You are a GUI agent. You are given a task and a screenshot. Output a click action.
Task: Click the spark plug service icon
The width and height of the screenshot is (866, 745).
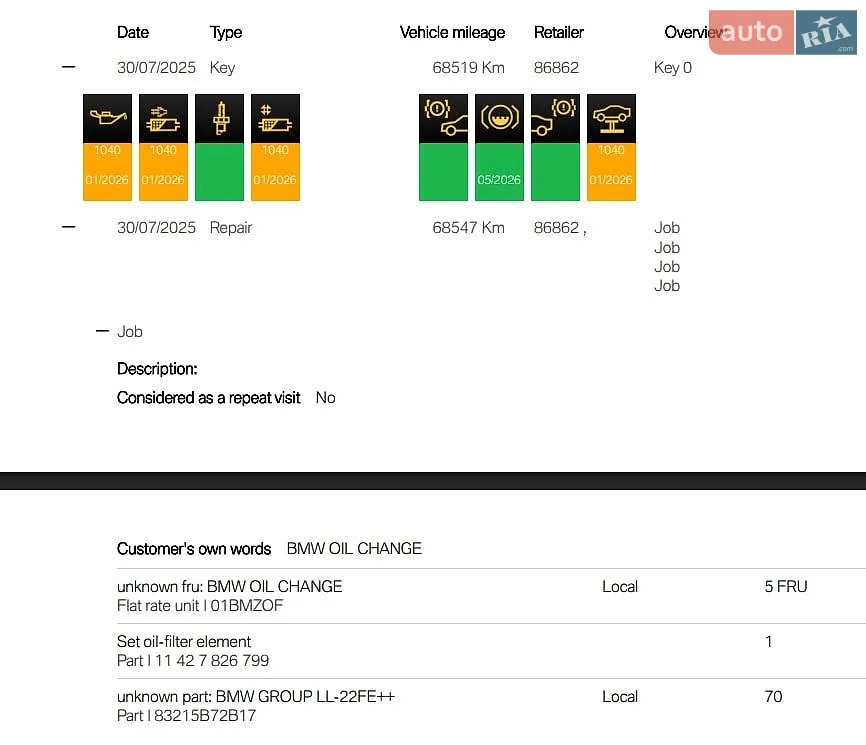pos(219,118)
